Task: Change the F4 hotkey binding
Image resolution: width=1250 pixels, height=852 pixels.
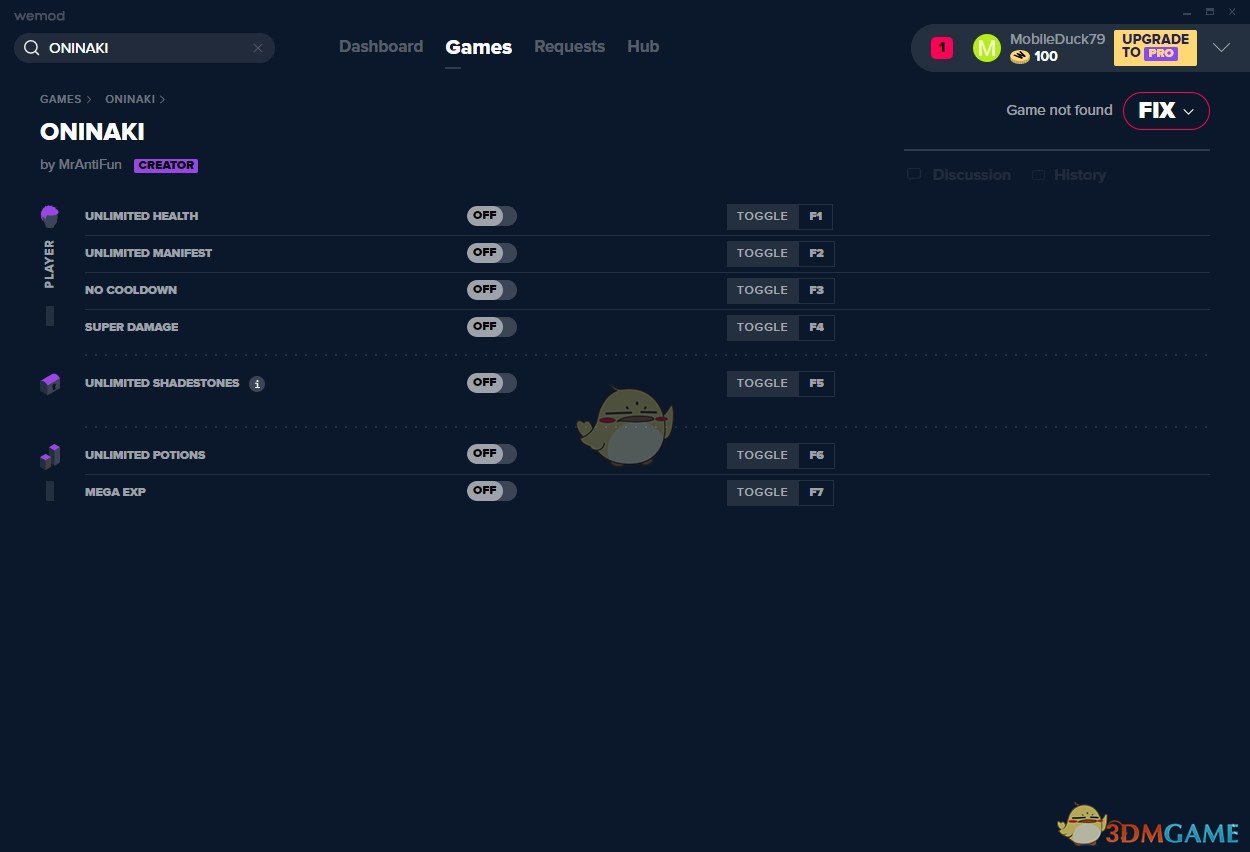Action: pyautogui.click(x=816, y=327)
